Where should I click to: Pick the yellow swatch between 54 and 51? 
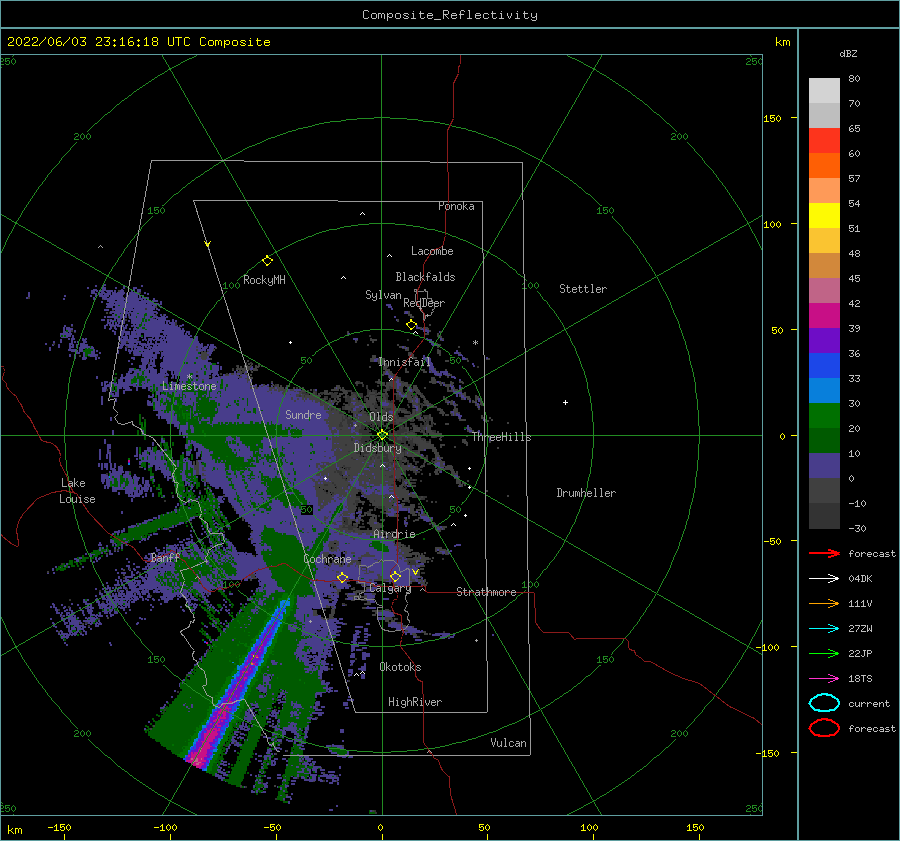(824, 216)
